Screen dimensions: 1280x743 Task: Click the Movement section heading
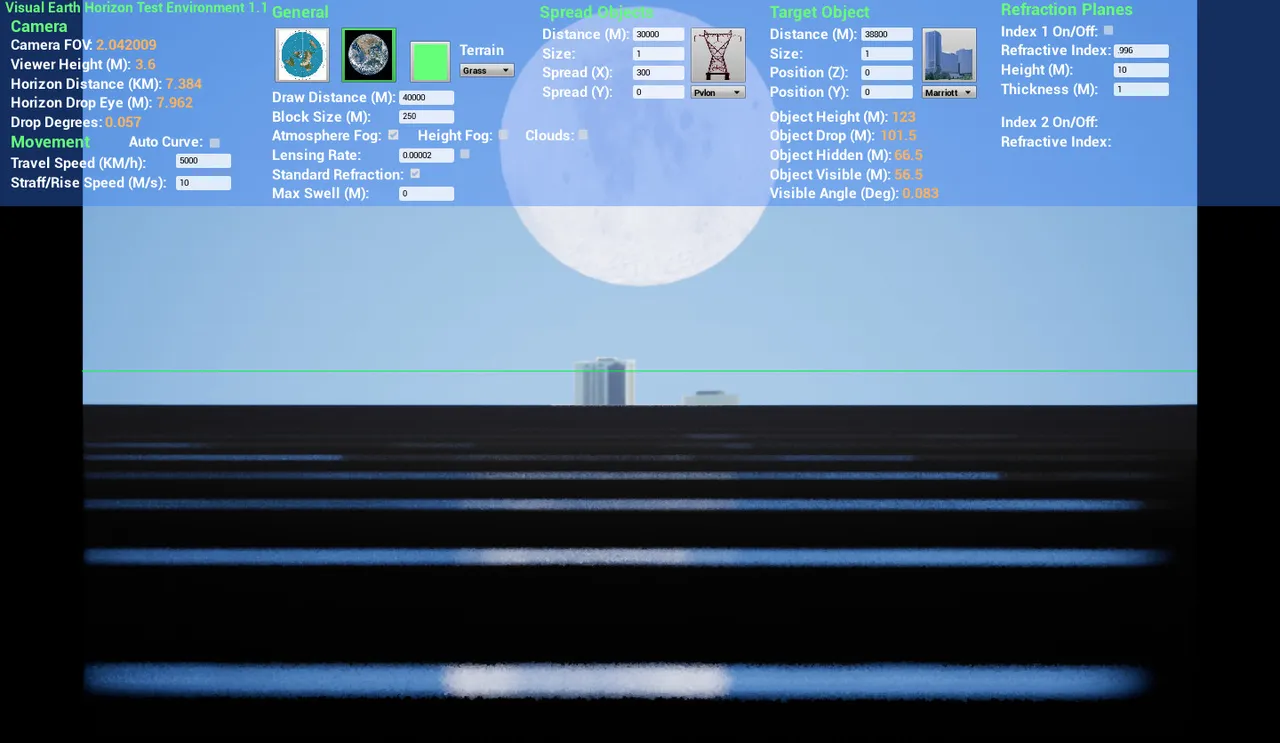point(50,142)
